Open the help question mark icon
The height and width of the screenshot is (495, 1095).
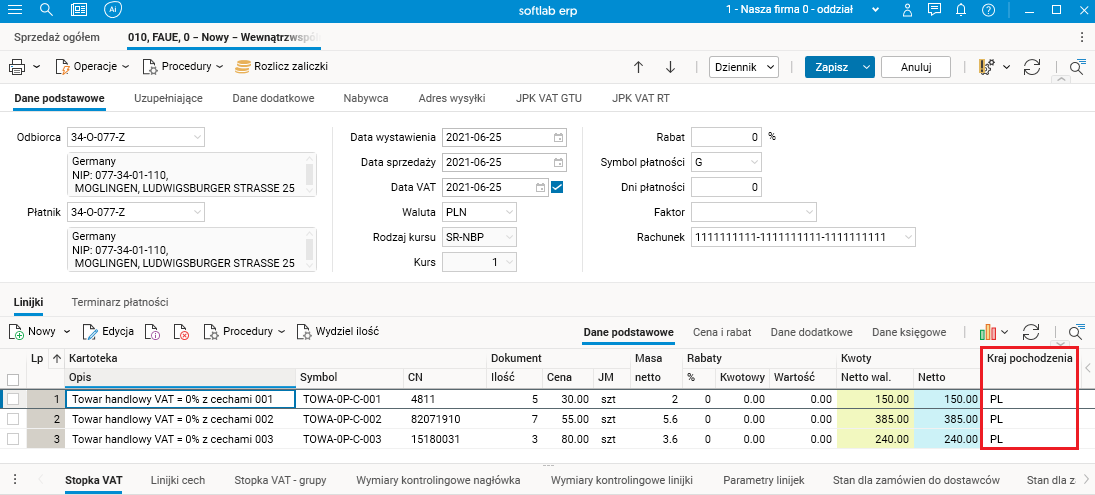987,10
